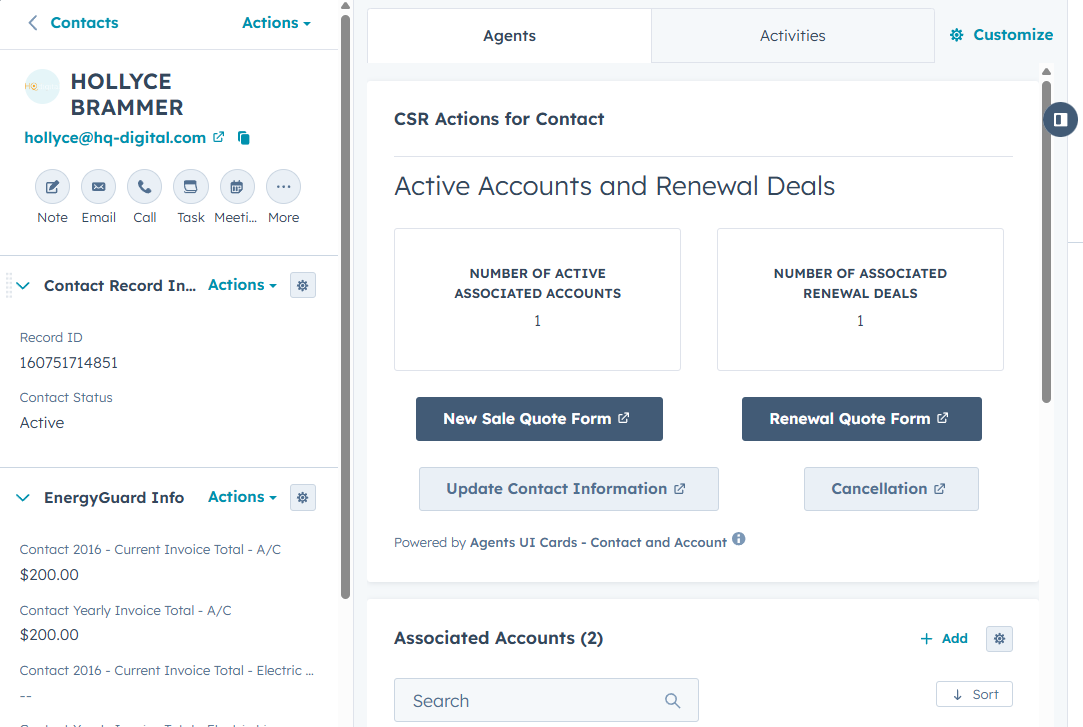This screenshot has height=727, width=1083.
Task: Toggle the right sidebar panel button
Action: (1060, 120)
